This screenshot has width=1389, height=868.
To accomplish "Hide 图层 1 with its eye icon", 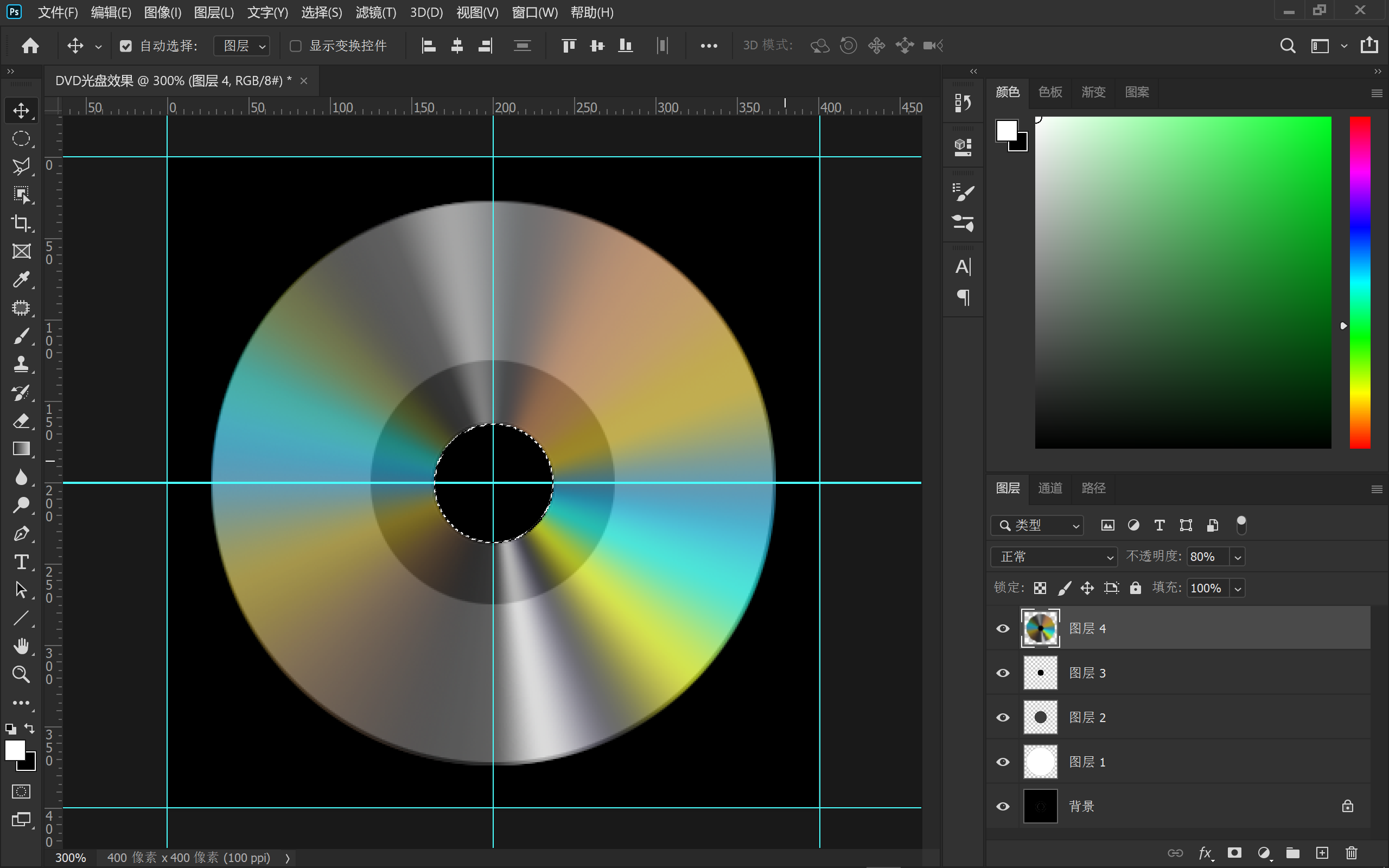I will click(1003, 762).
